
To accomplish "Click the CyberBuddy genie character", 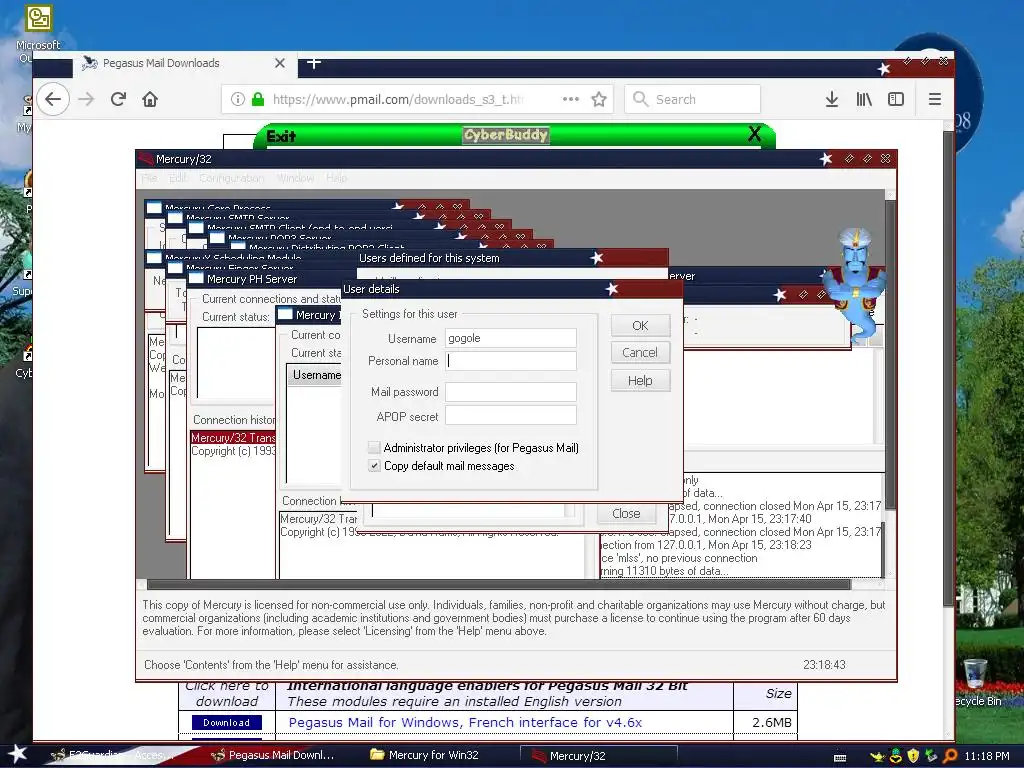I will 853,285.
